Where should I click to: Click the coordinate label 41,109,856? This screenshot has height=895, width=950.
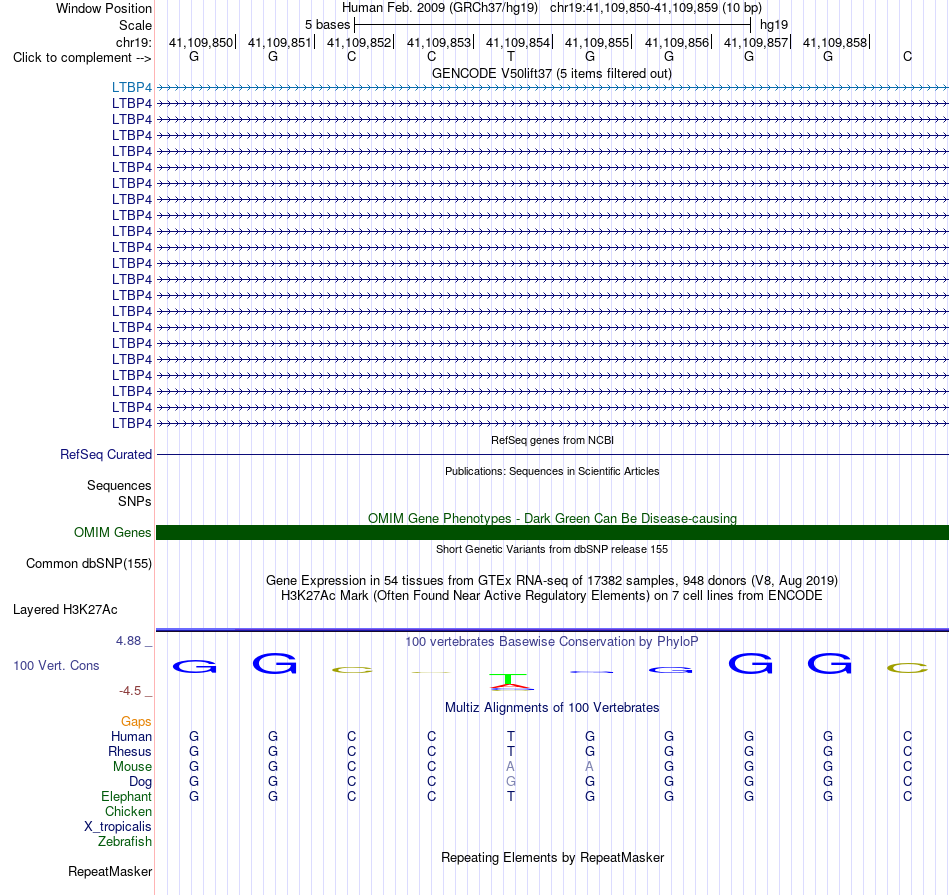pos(676,42)
